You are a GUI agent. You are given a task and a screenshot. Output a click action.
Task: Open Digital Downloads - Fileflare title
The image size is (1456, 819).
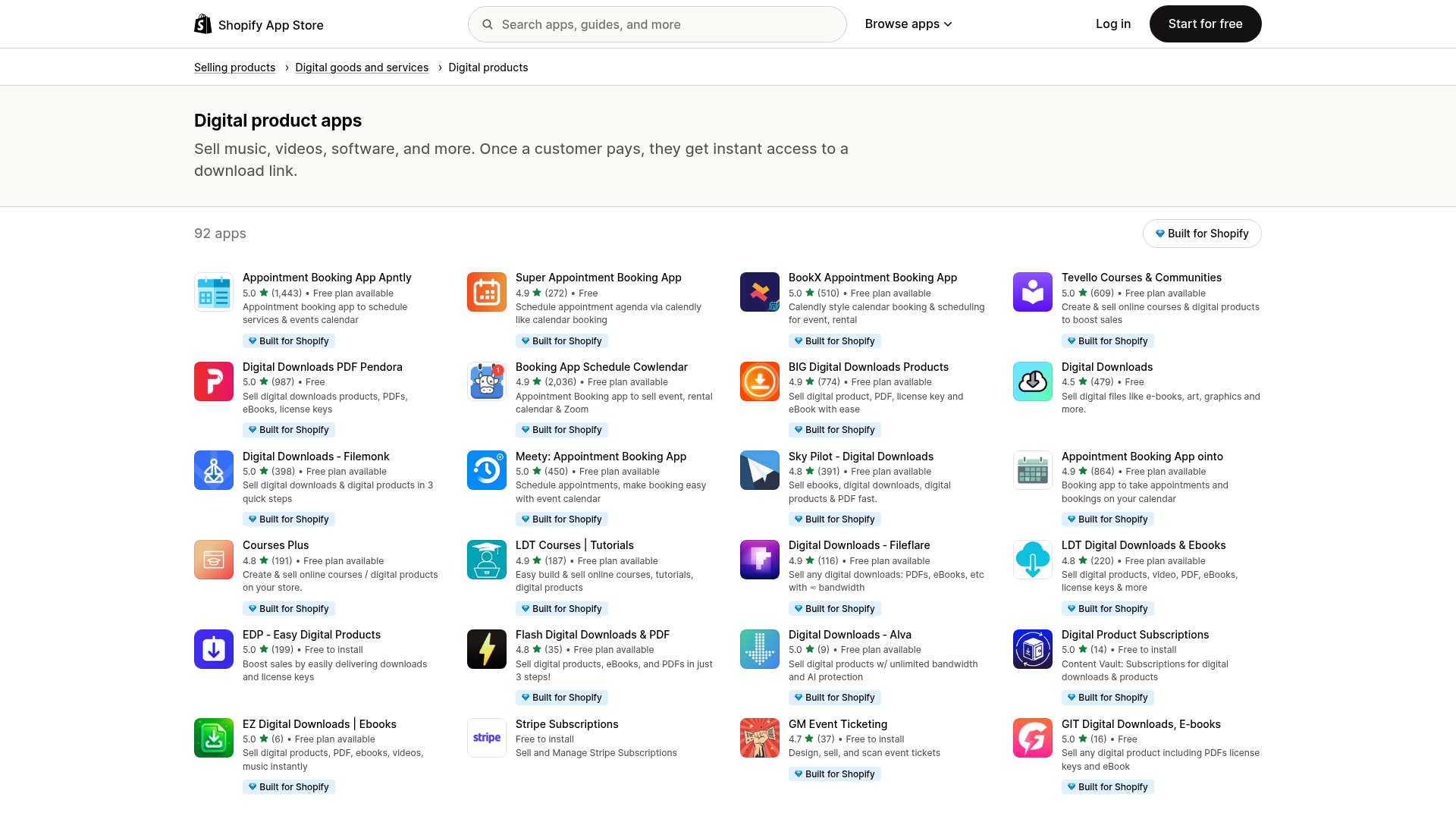(859, 545)
